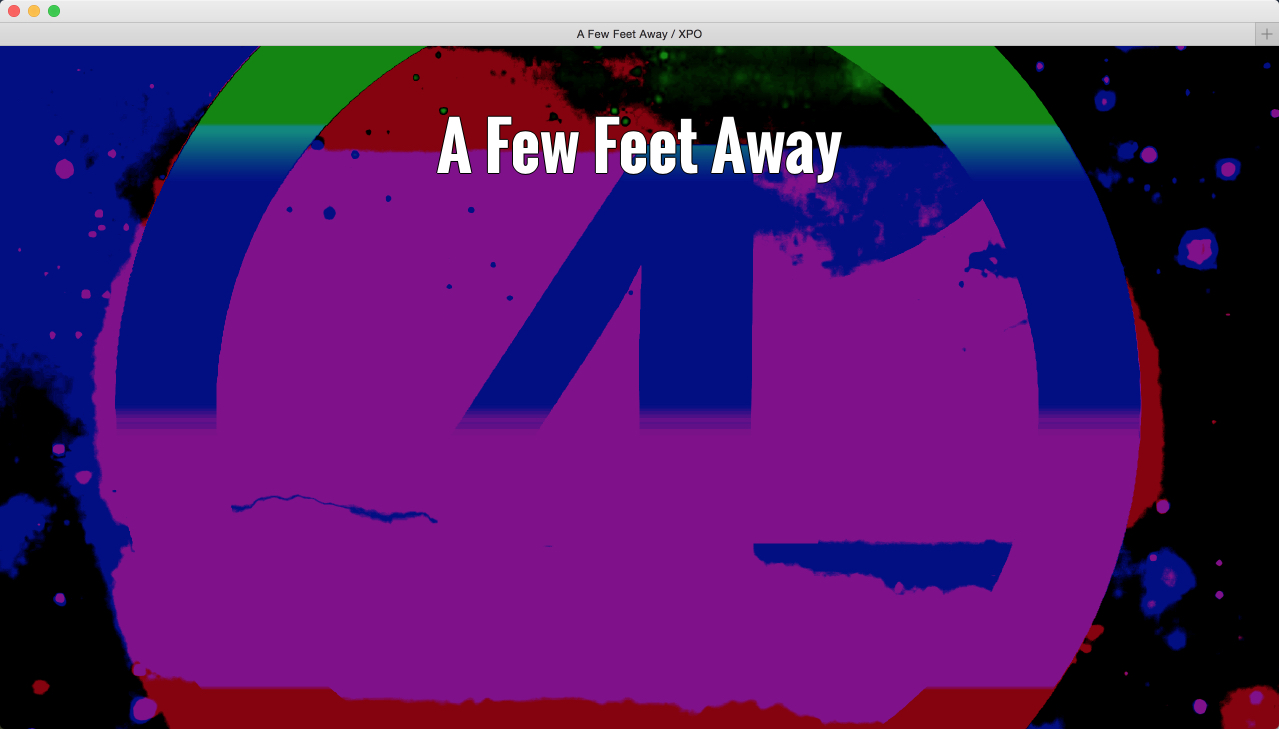Close the window with the red button
Image resolution: width=1279 pixels, height=729 pixels.
[14, 11]
